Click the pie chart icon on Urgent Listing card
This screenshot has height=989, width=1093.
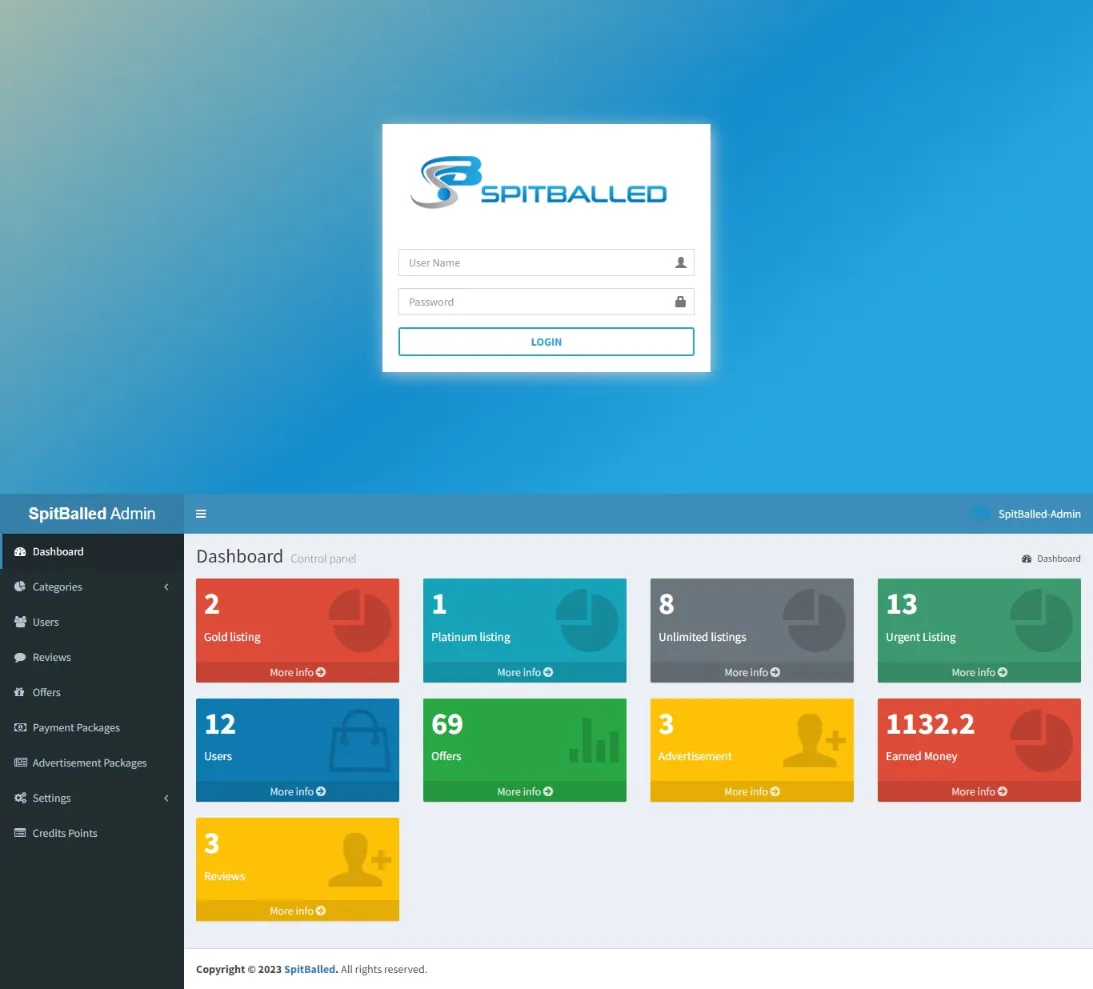tap(1041, 620)
